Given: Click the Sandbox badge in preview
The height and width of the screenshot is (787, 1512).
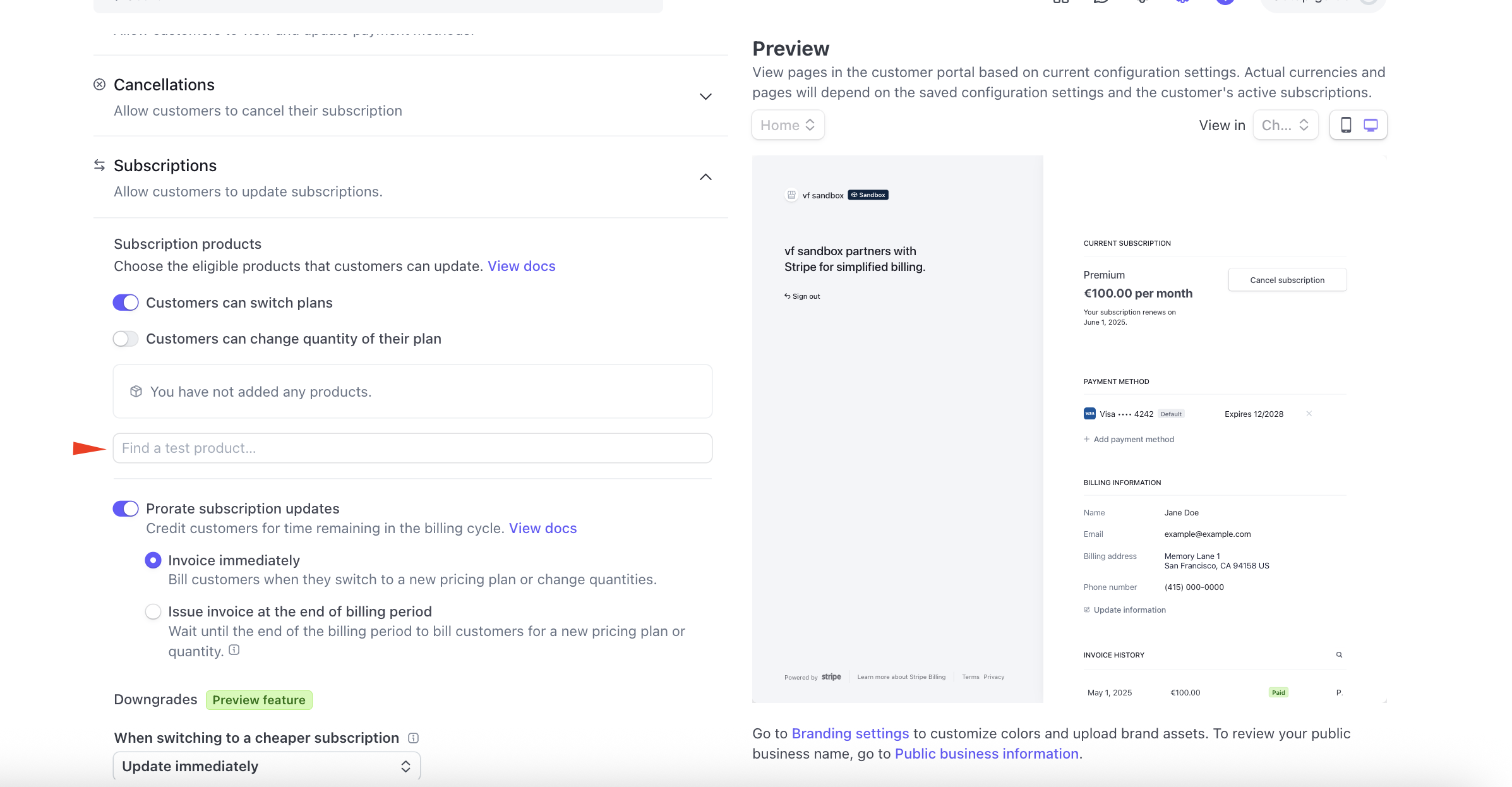Looking at the screenshot, I should click(868, 195).
